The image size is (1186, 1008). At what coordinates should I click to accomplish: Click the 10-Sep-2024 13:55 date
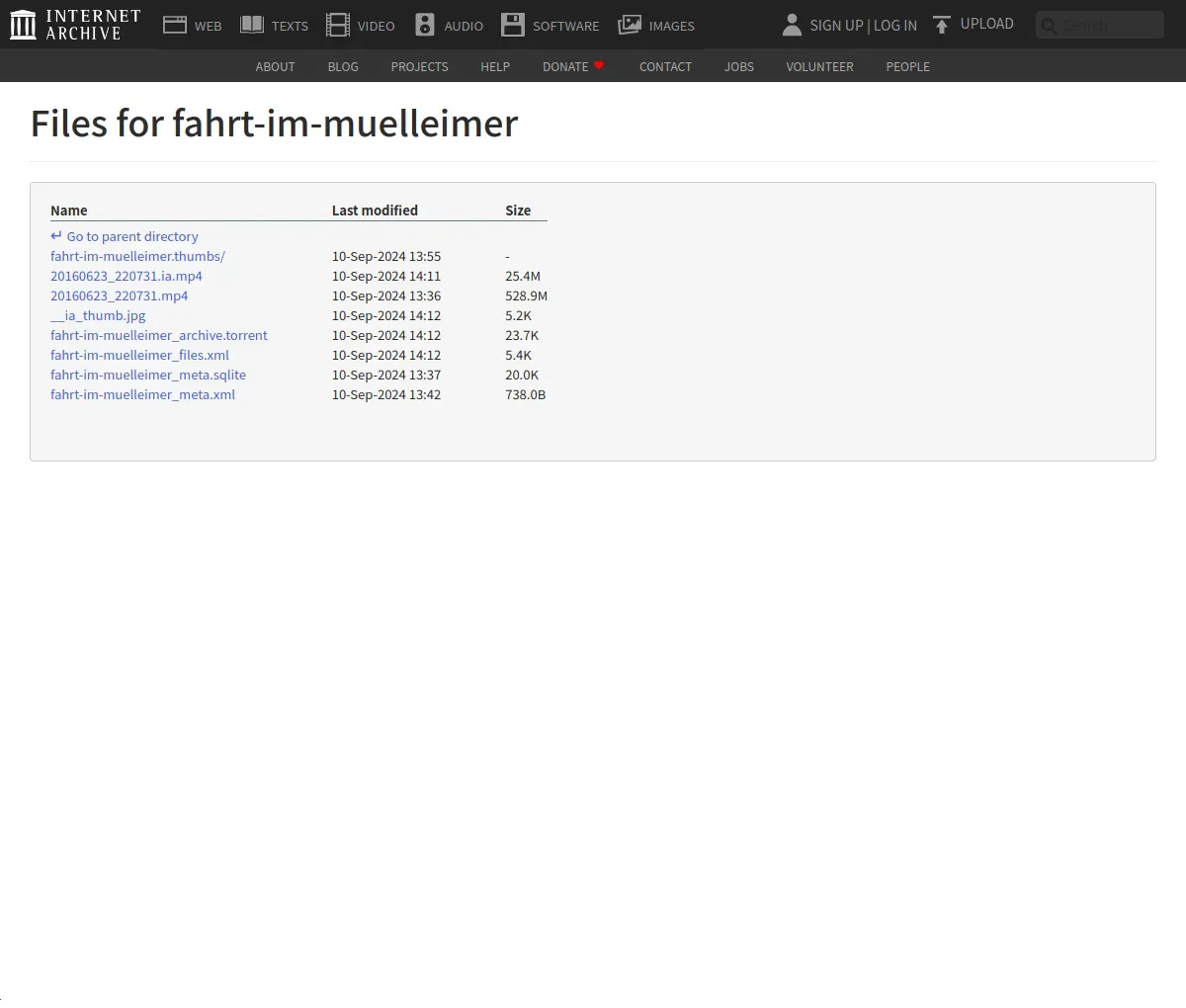click(386, 256)
